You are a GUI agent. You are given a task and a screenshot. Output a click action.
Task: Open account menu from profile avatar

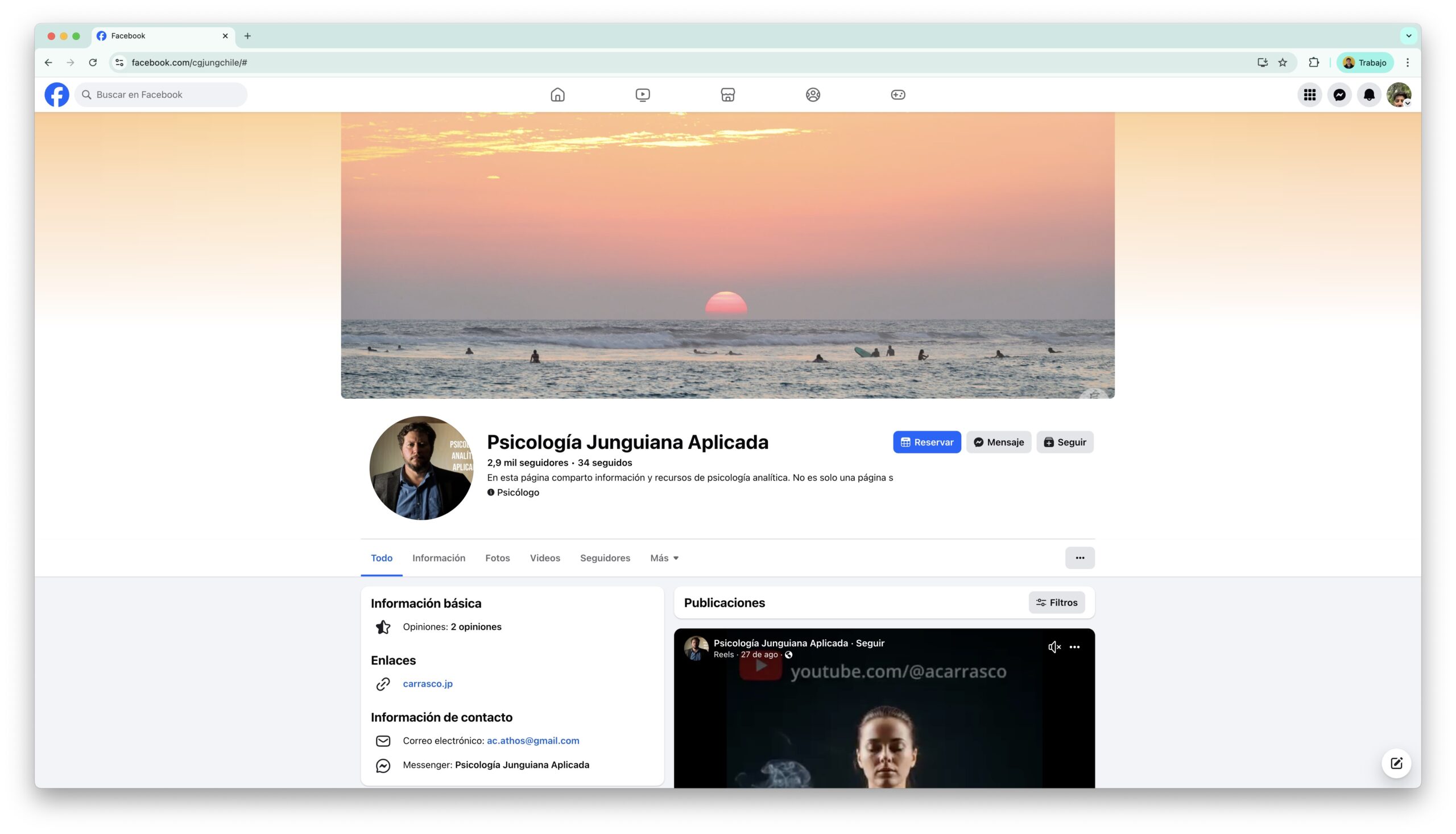1398,94
